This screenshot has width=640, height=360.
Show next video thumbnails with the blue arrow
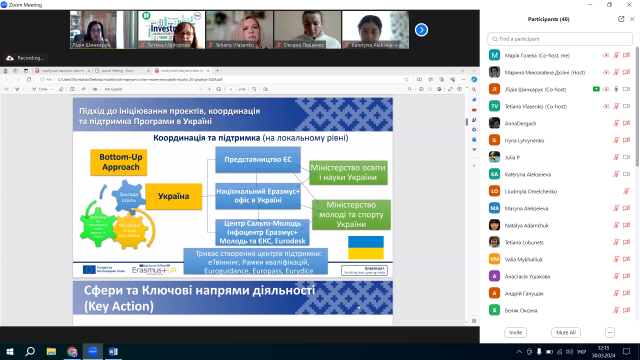(421, 30)
